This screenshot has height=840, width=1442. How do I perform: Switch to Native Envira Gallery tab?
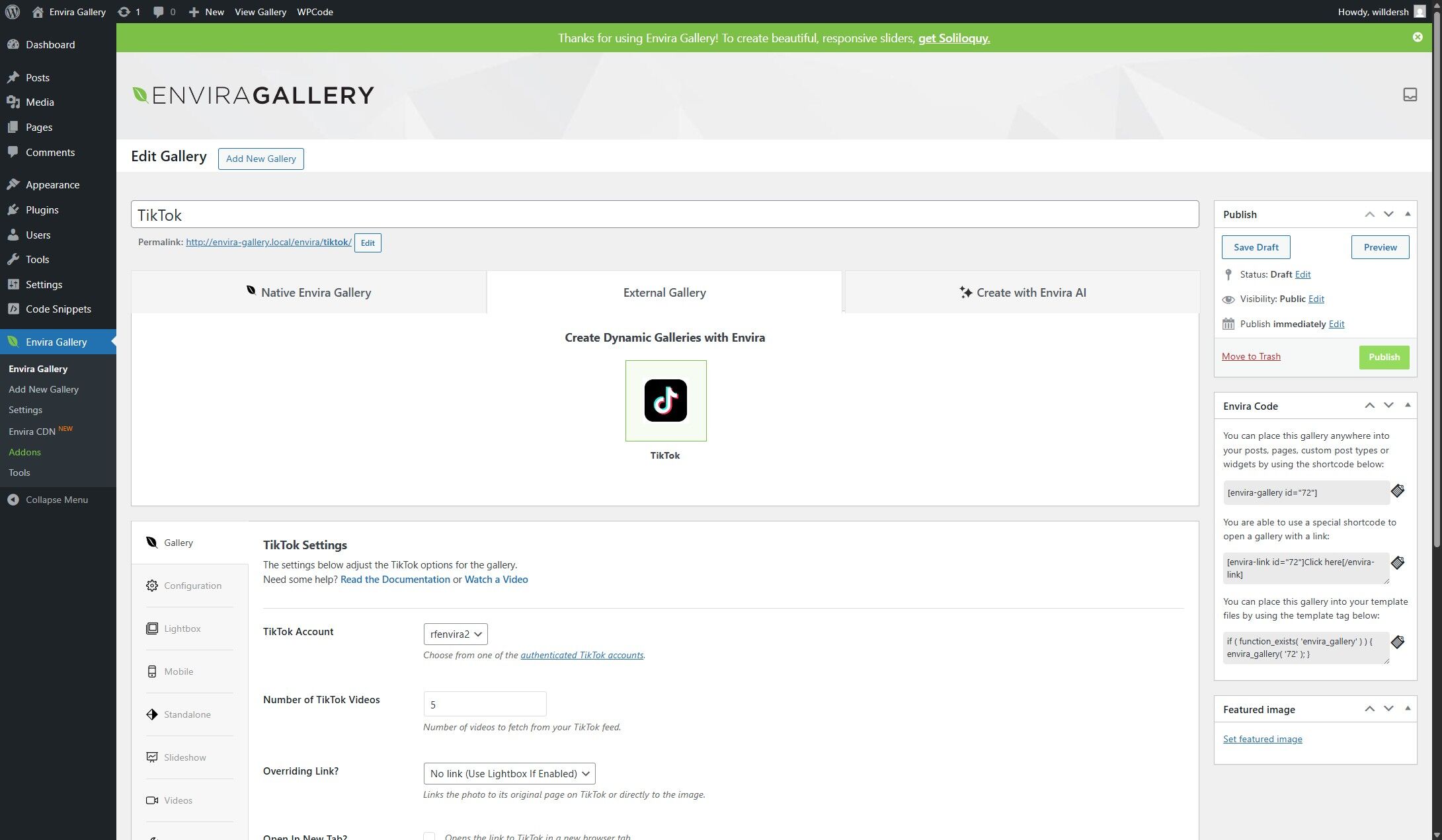click(309, 292)
